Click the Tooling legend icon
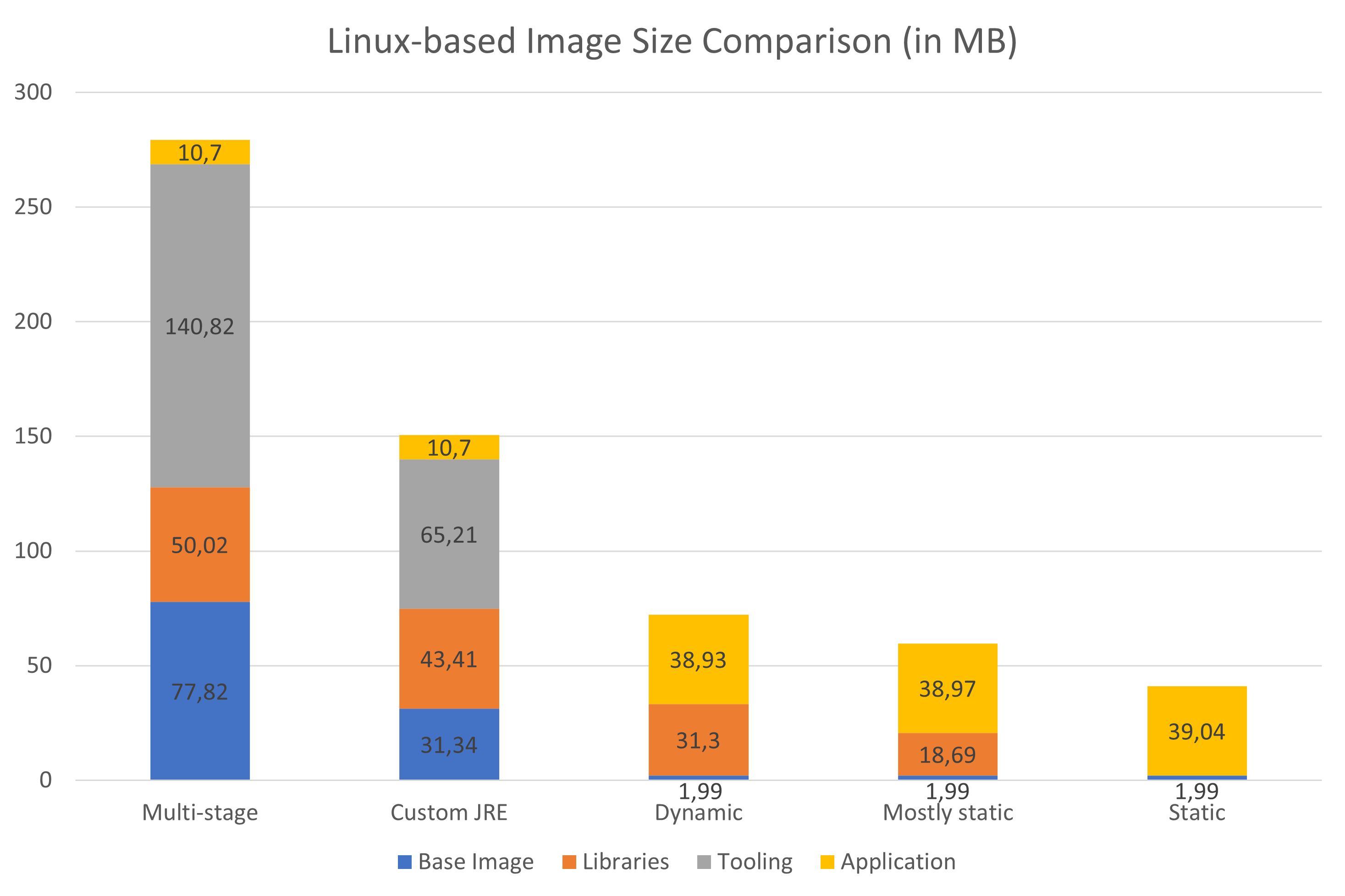Image resolution: width=1345 pixels, height=896 pixels. [706, 862]
